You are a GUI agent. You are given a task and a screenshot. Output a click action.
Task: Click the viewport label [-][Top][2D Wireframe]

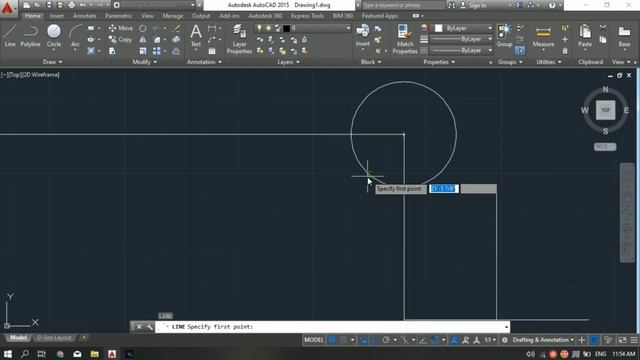tap(30, 75)
